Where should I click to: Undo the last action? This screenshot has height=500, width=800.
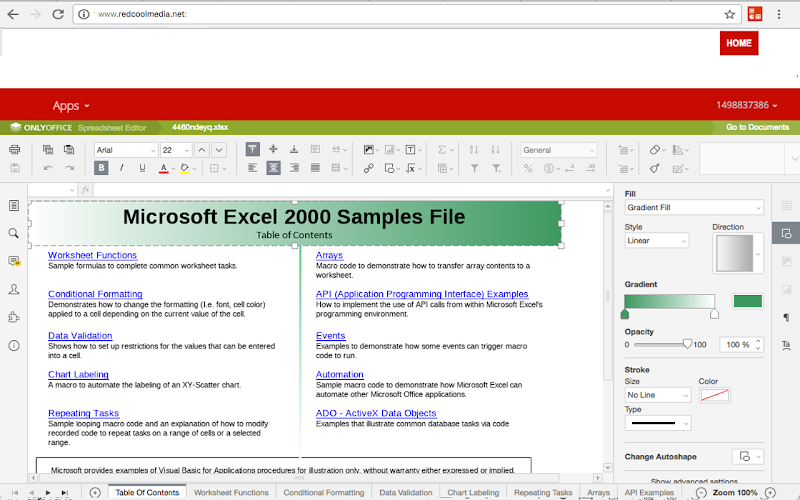[x=48, y=168]
